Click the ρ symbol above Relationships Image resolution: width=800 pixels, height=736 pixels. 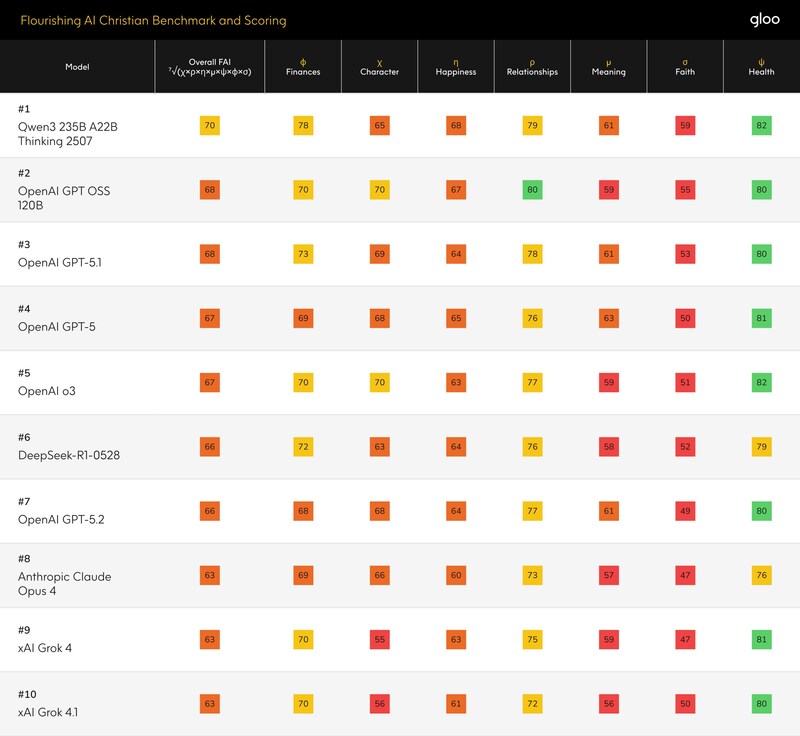[x=532, y=61]
